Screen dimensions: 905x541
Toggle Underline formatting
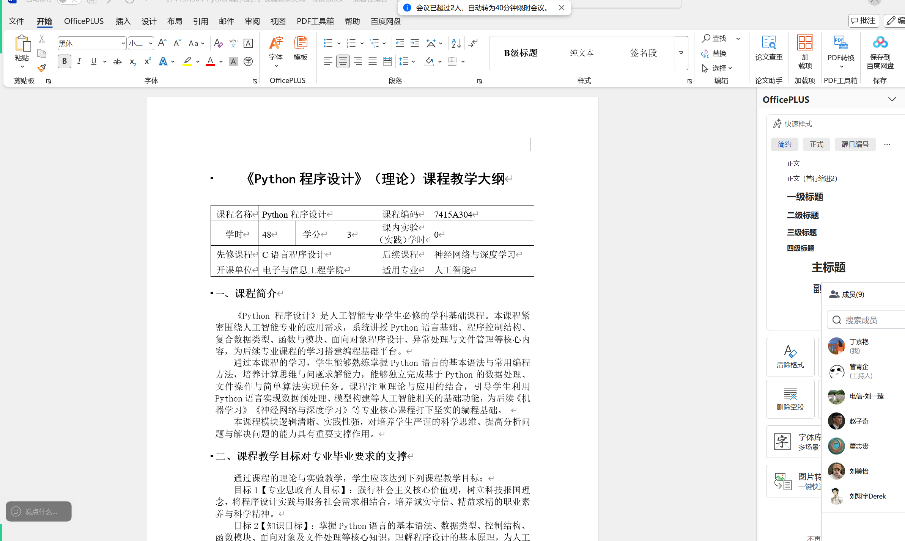pos(94,61)
